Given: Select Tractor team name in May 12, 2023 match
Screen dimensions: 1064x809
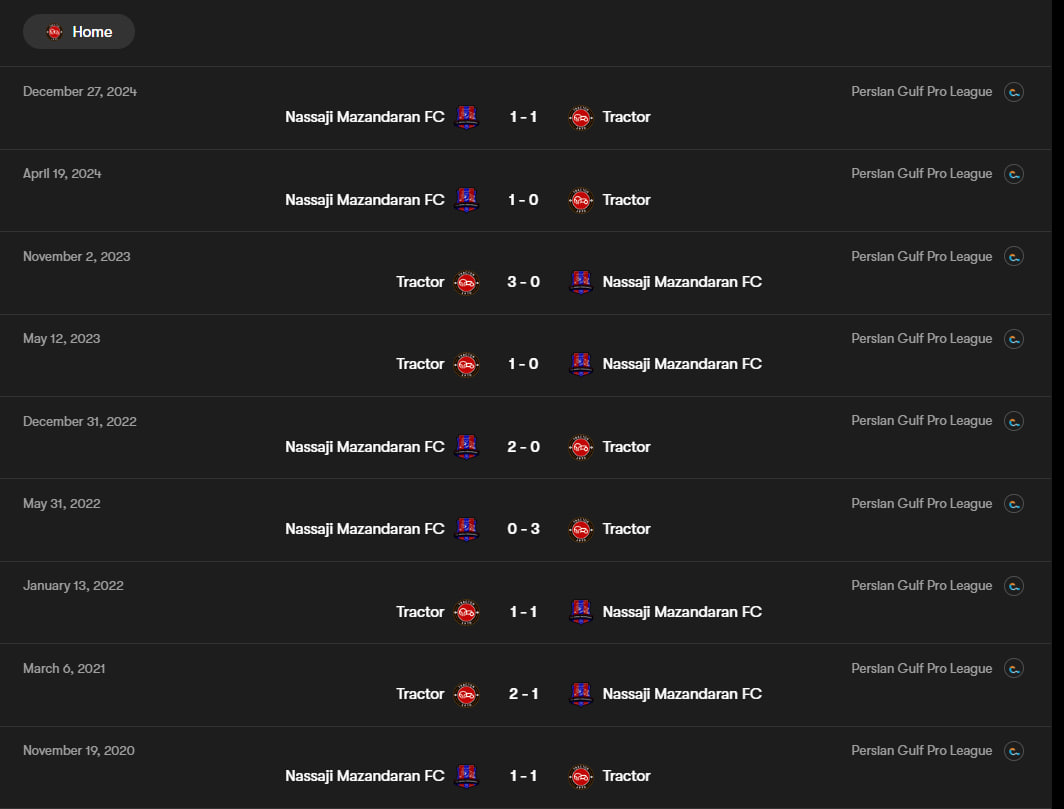Looking at the screenshot, I should [420, 364].
